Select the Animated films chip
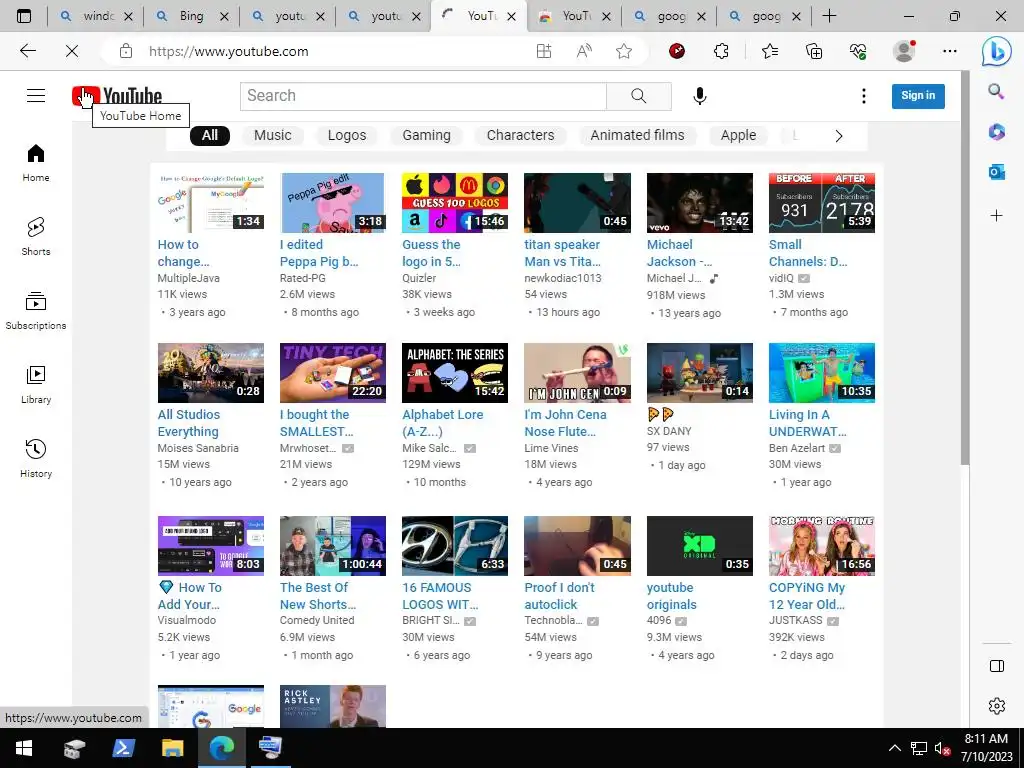1024x768 pixels. pos(637,135)
